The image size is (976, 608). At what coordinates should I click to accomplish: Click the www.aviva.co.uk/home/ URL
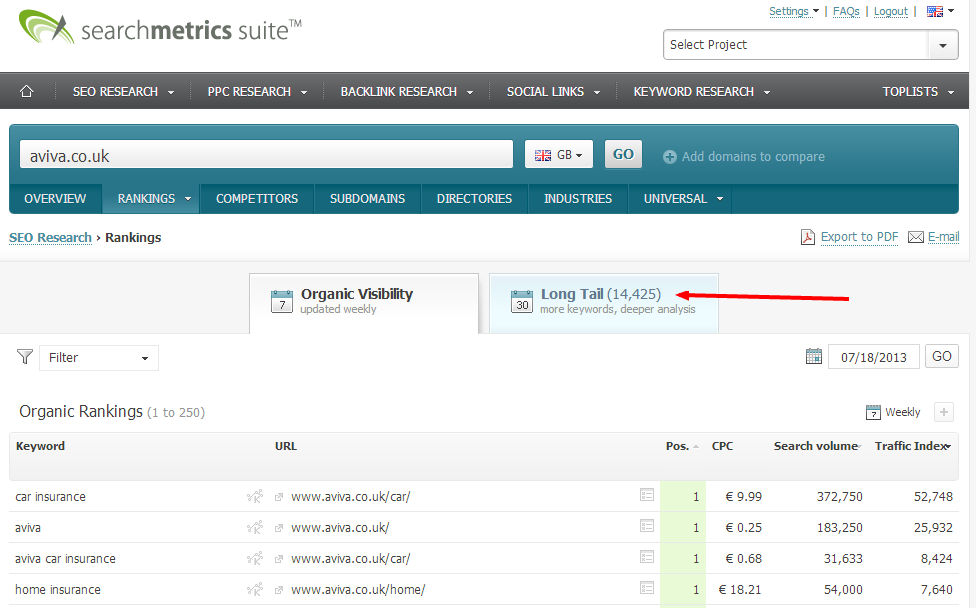pyautogui.click(x=358, y=589)
